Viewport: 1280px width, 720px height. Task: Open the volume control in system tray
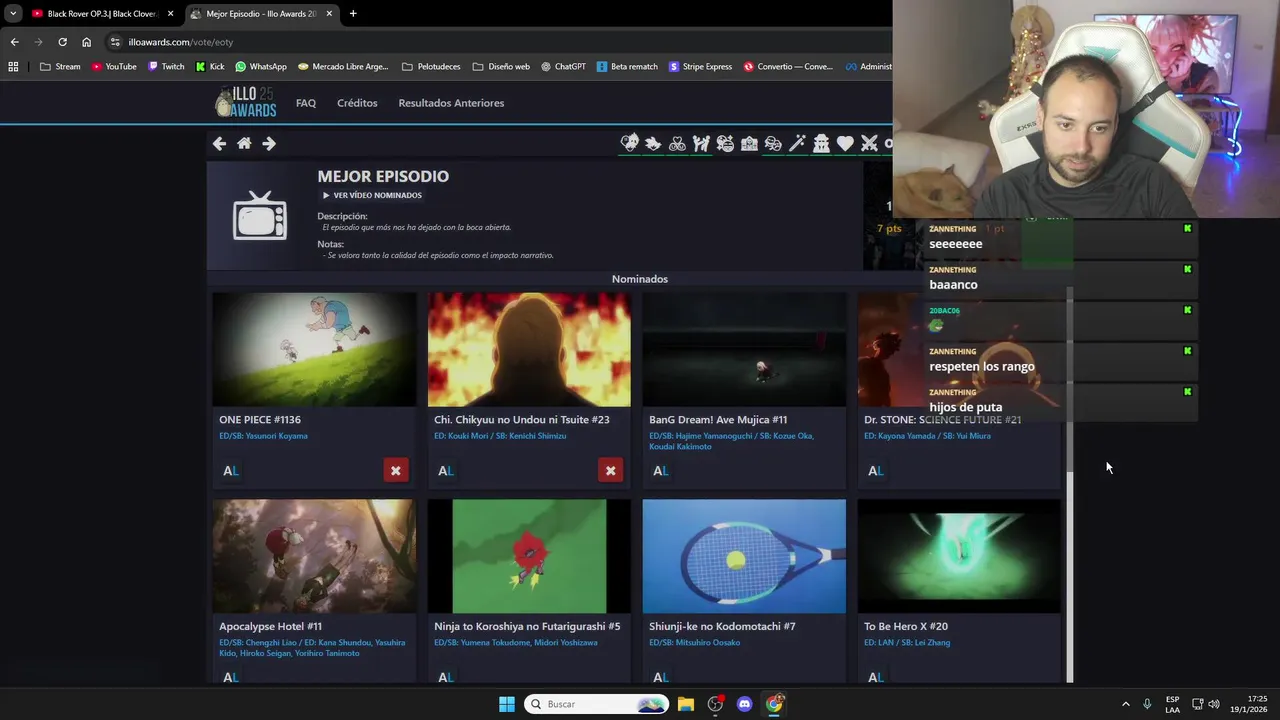tap(1214, 704)
